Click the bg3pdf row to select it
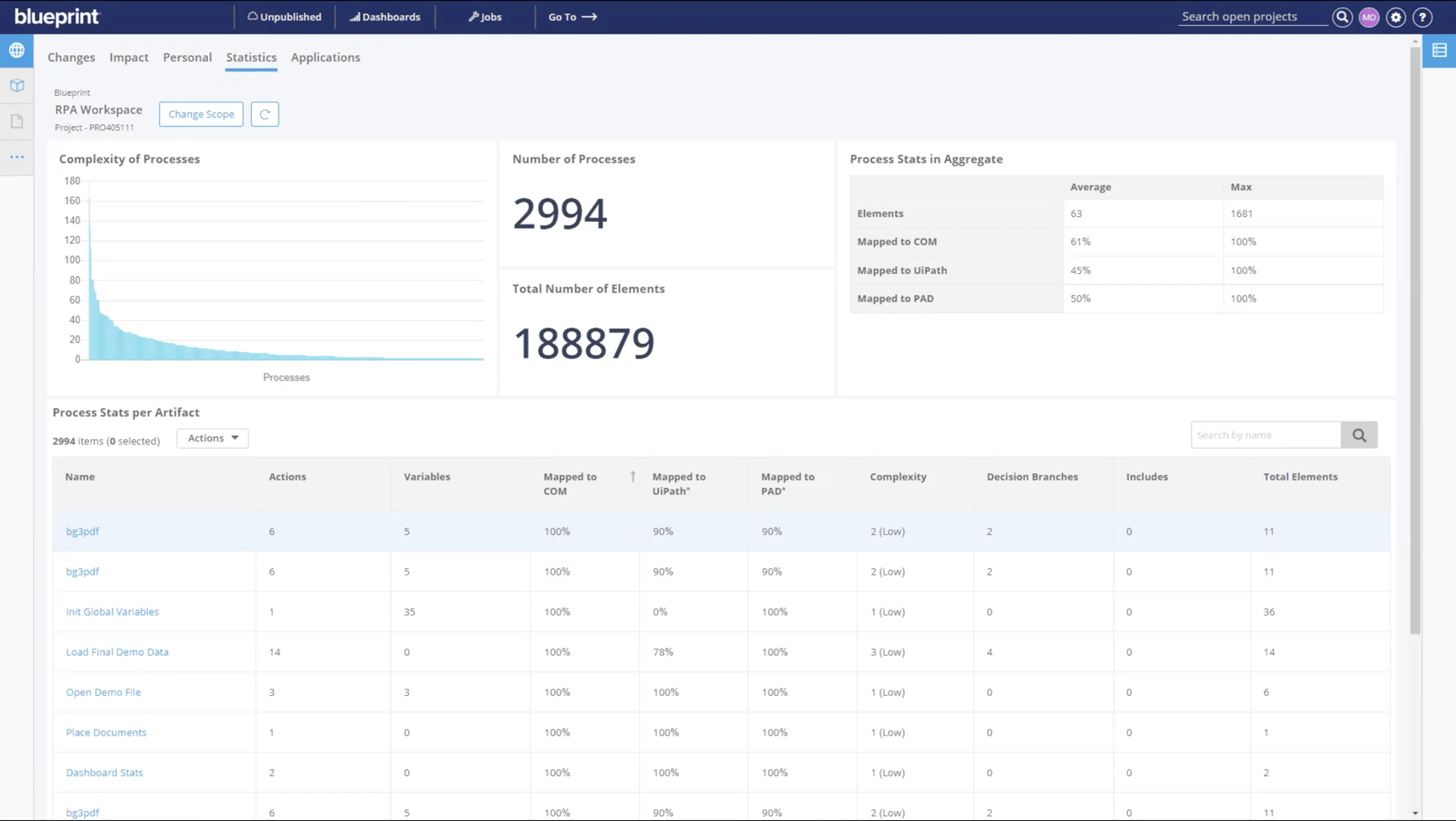Viewport: 1456px width, 821px height. point(82,531)
